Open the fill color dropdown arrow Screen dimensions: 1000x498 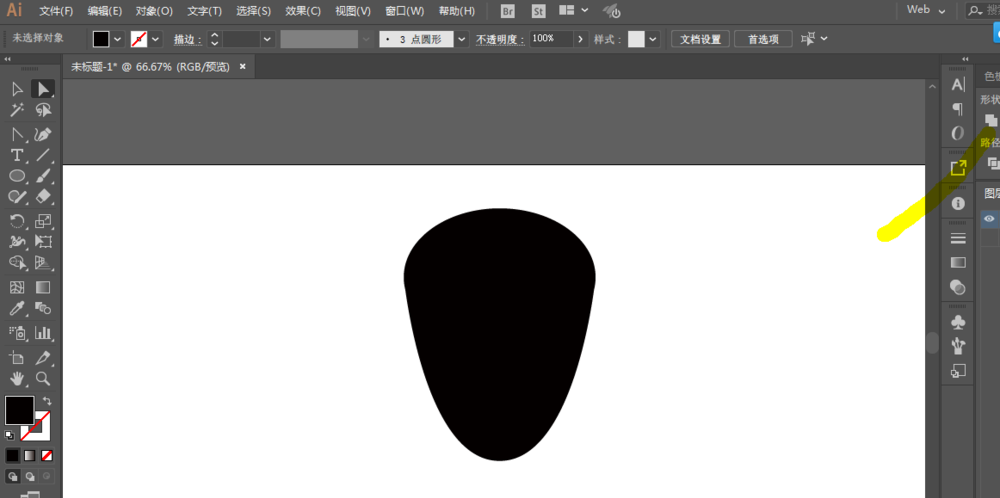pos(118,39)
